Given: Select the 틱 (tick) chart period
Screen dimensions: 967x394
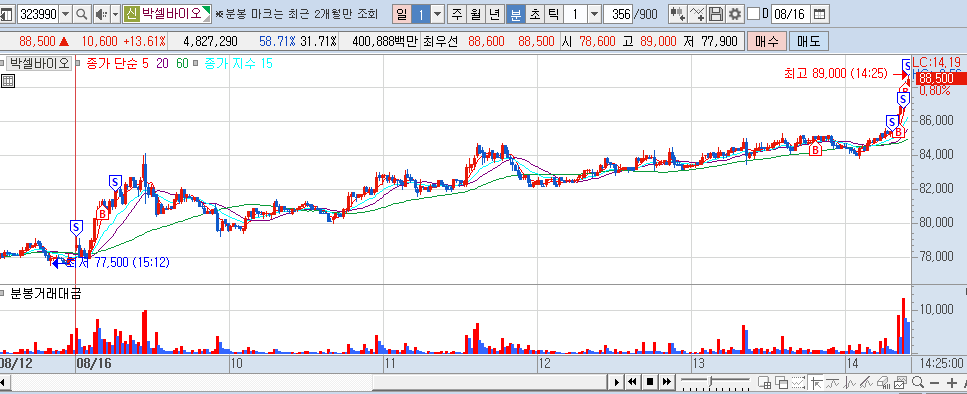Looking at the screenshot, I should (x=553, y=14).
